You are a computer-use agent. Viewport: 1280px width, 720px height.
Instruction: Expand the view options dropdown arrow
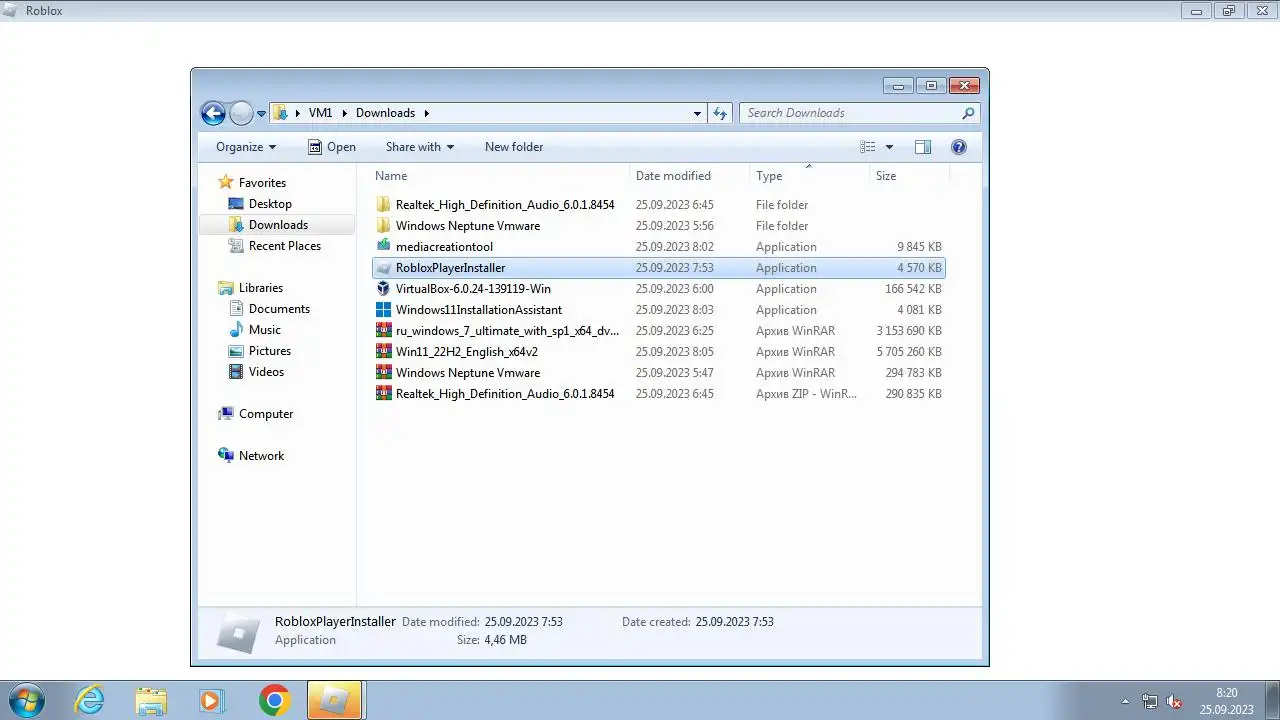tap(889, 147)
